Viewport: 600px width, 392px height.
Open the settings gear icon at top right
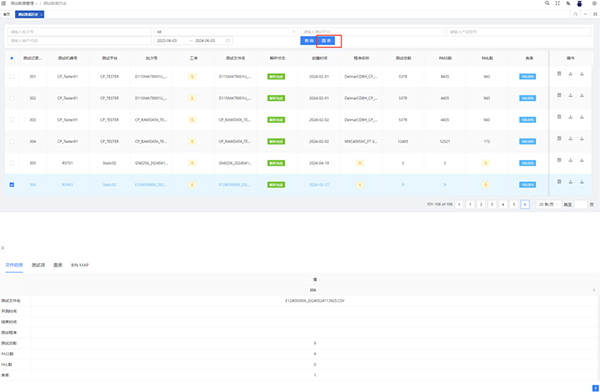(594, 3)
